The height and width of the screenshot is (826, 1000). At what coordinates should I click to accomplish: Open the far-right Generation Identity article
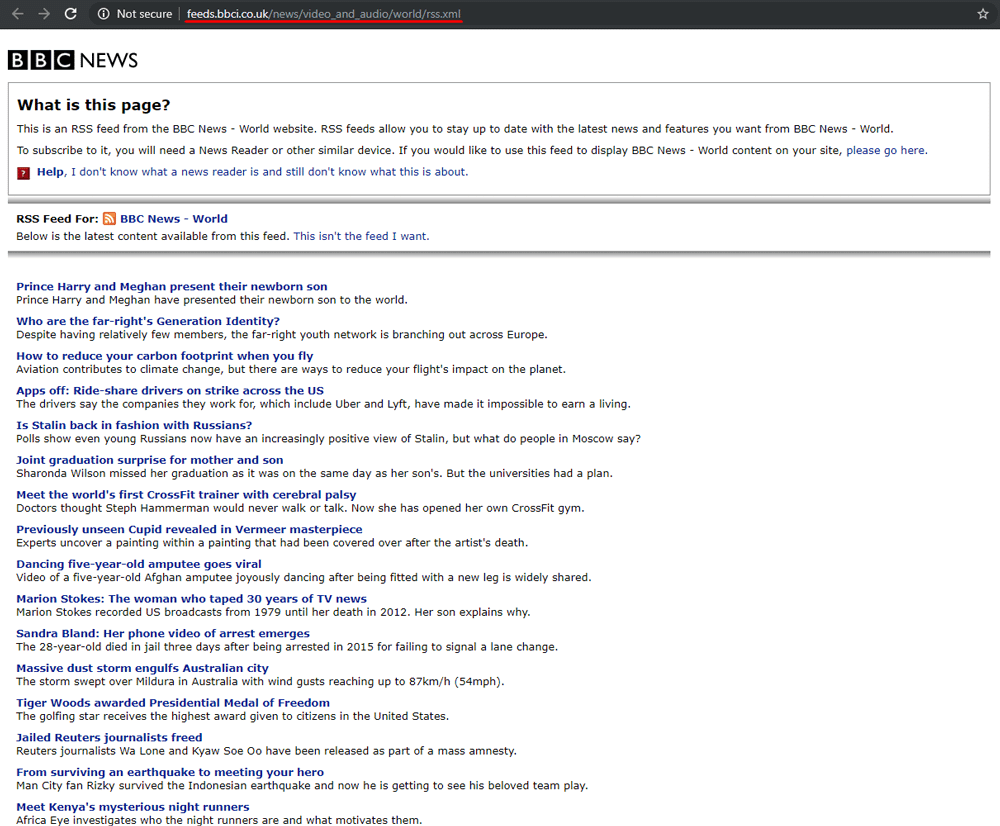(148, 321)
